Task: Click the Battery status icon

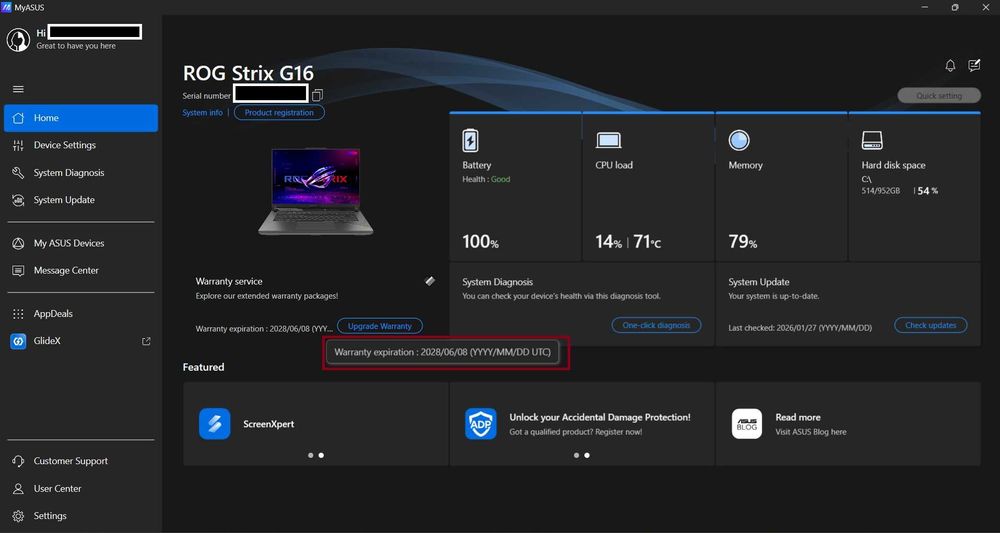Action: coord(470,140)
